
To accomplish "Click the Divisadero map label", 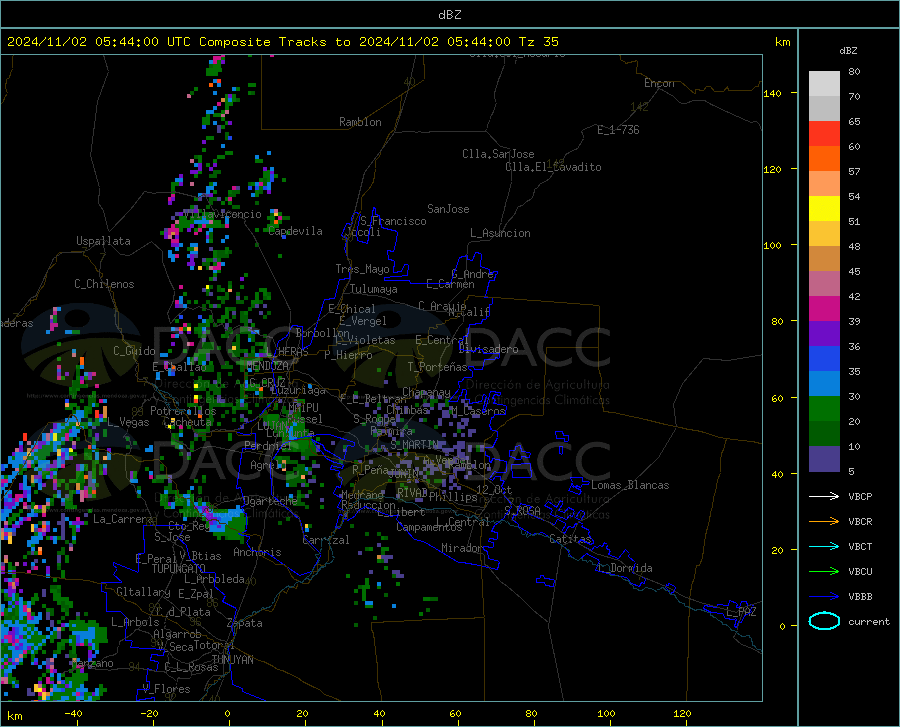I will pos(488,349).
